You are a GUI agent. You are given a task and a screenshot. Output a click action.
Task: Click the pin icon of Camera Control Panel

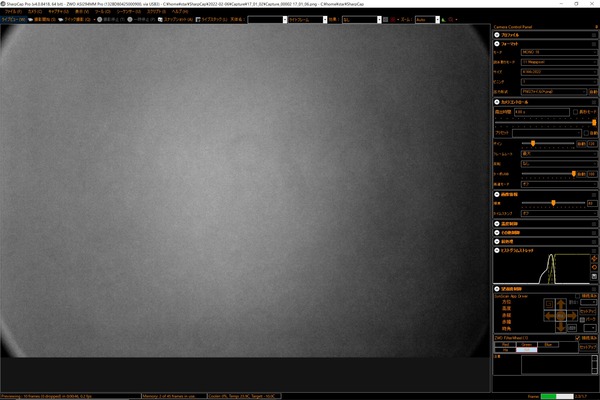click(596, 27)
